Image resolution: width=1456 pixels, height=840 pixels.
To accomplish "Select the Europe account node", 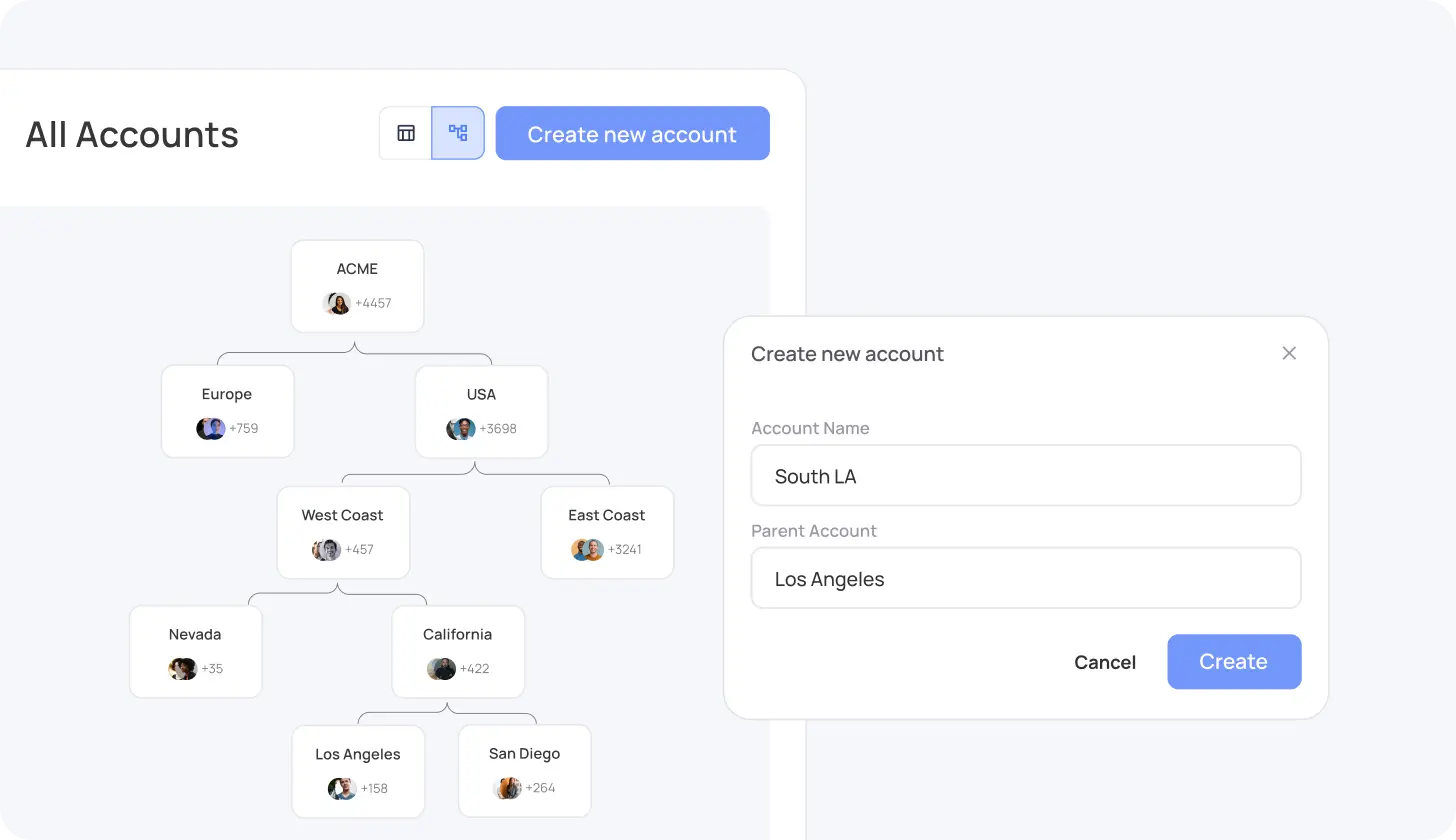I will [227, 395].
